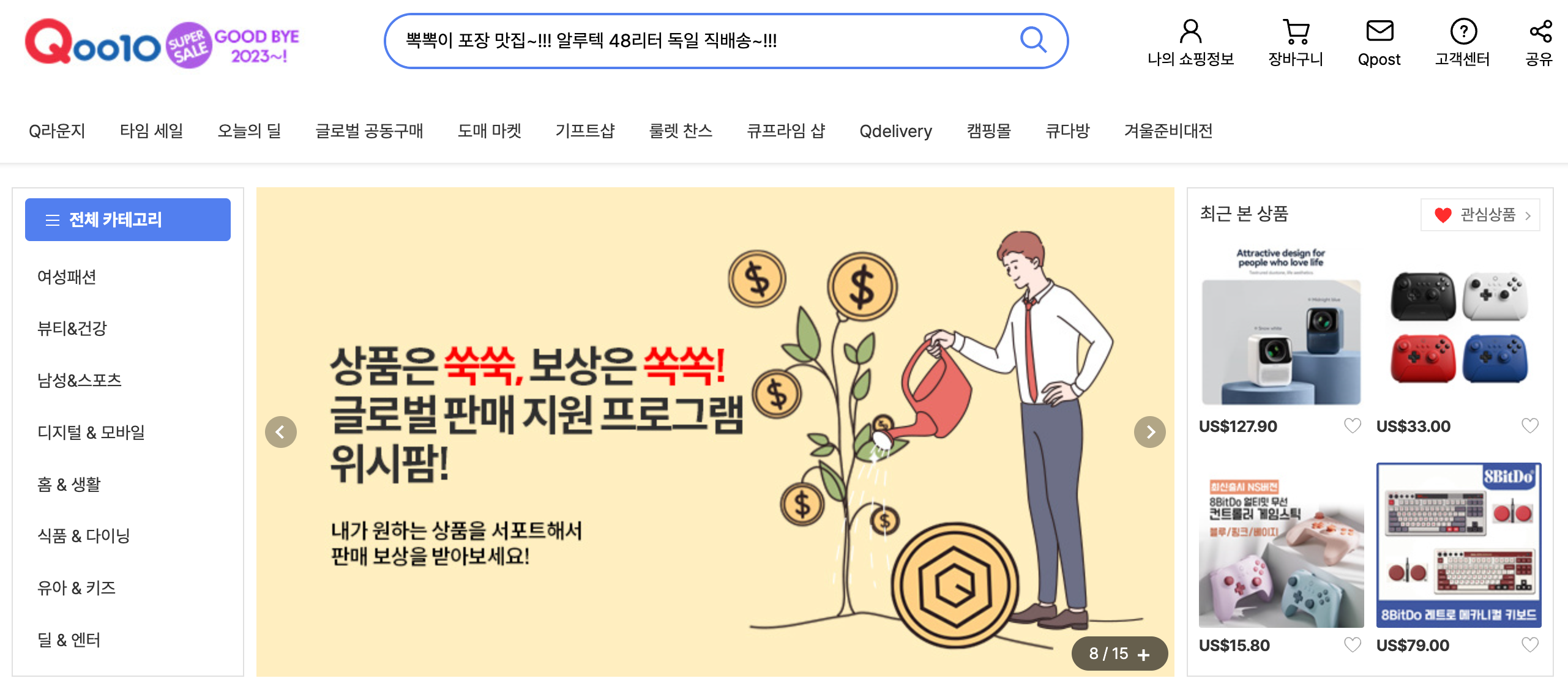Toggle wishlist heart on US$33.00 controllers

(x=1529, y=425)
